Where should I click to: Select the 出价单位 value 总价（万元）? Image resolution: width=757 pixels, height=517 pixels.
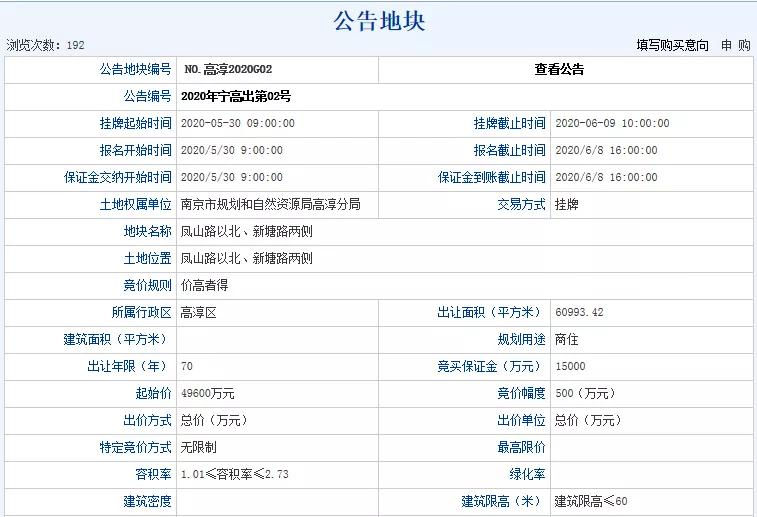(588, 420)
